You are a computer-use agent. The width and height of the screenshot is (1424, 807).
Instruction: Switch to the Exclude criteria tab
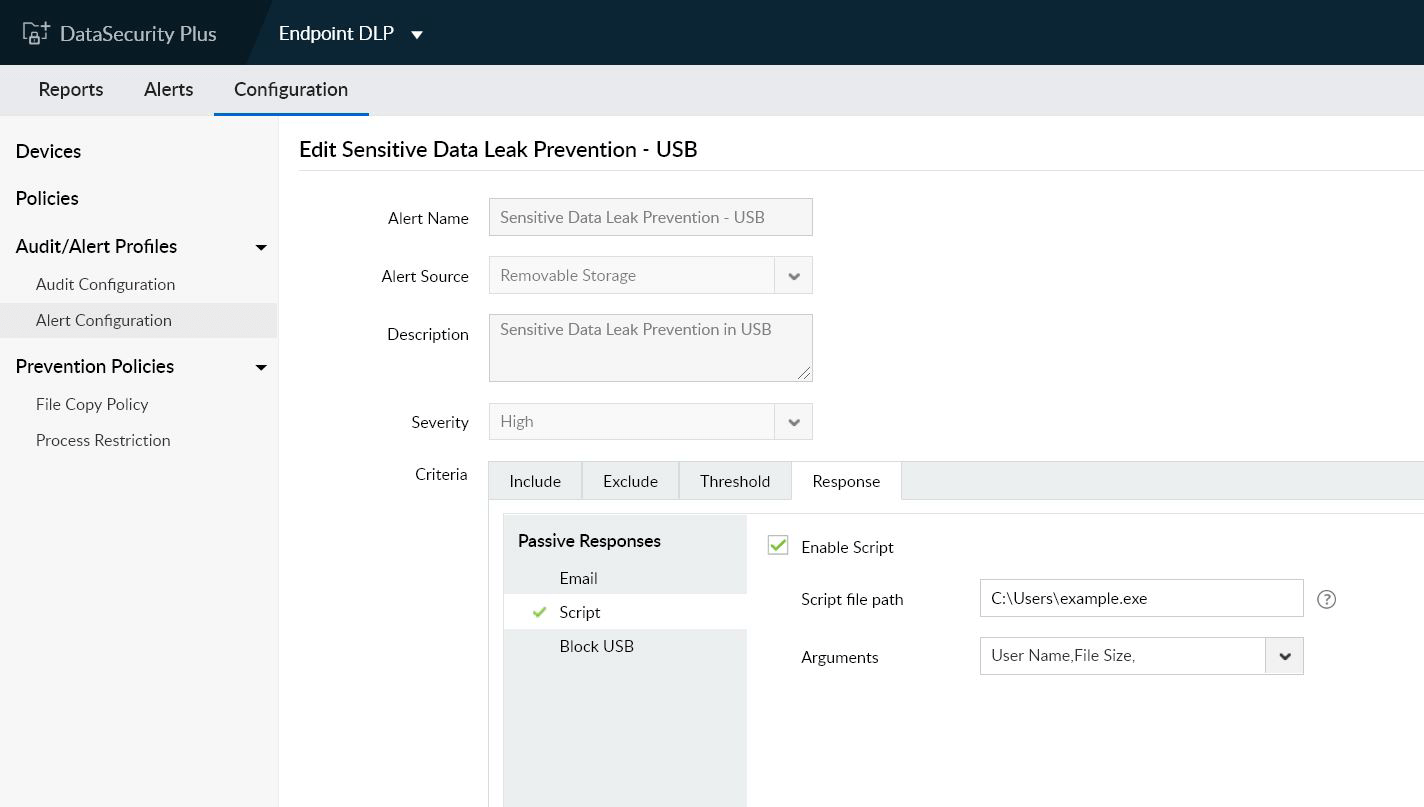[x=630, y=481]
